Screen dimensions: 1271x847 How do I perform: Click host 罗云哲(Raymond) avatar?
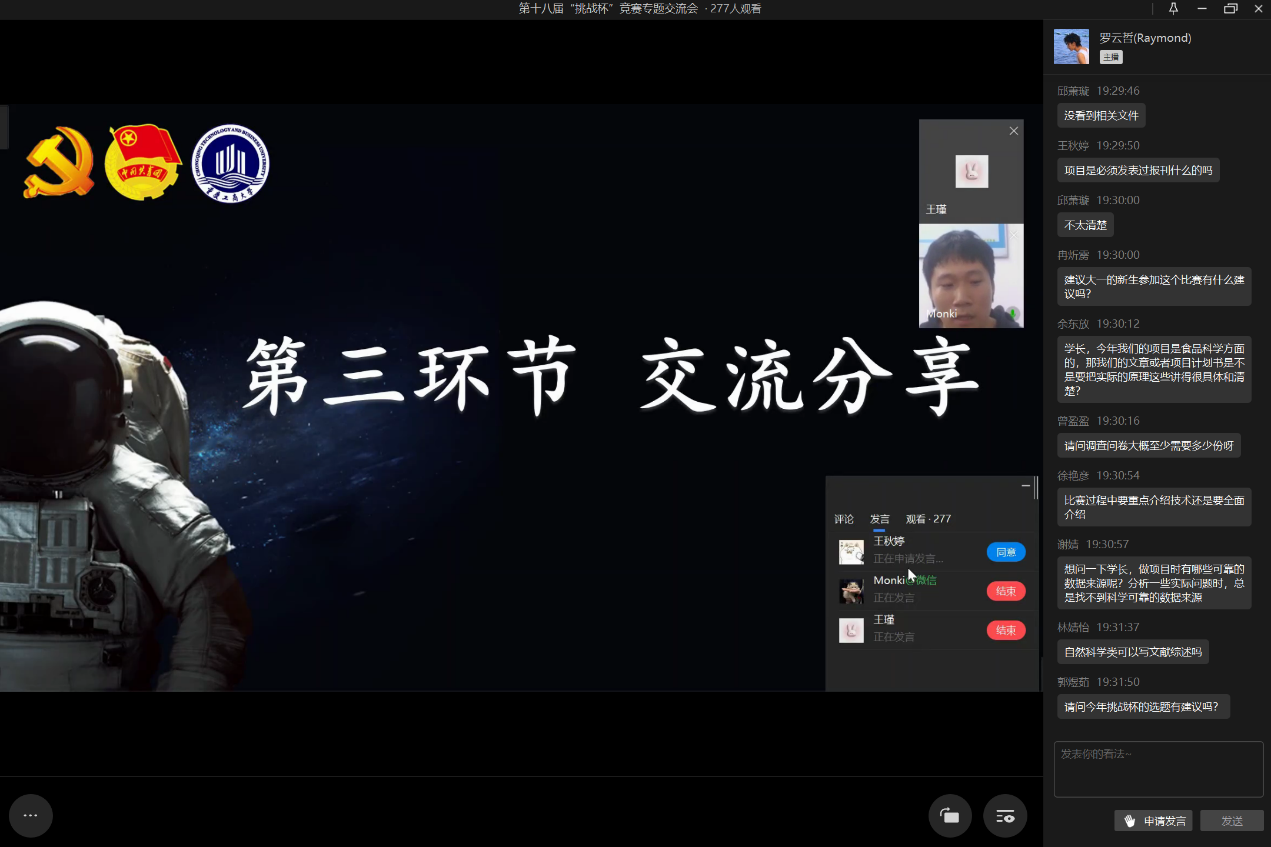pos(1071,47)
